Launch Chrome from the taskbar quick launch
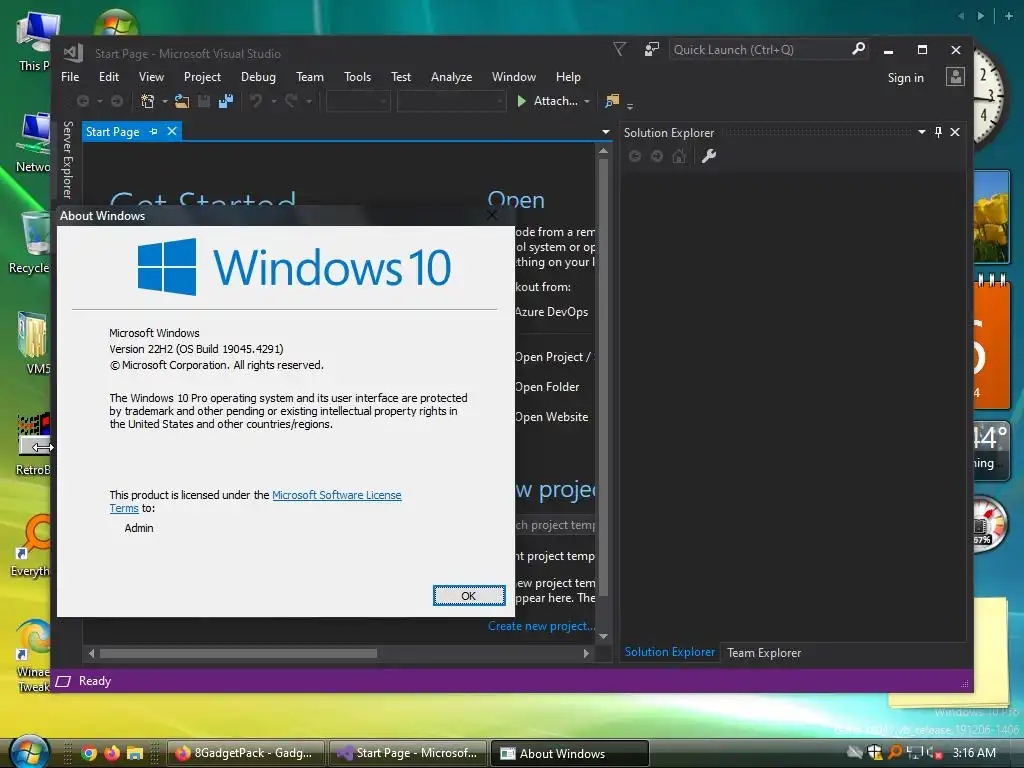The image size is (1024, 768). click(89, 753)
